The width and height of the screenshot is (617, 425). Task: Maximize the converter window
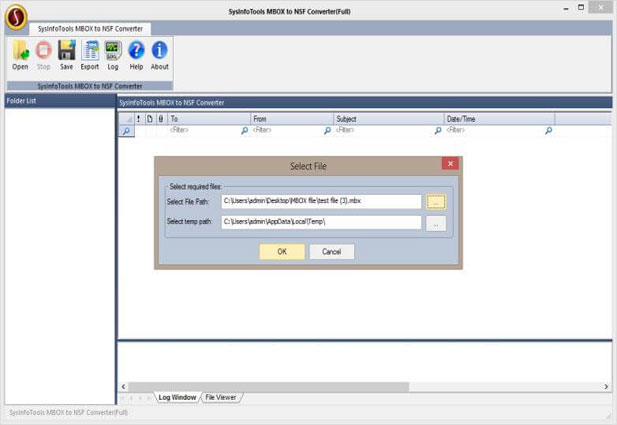coord(581,7)
